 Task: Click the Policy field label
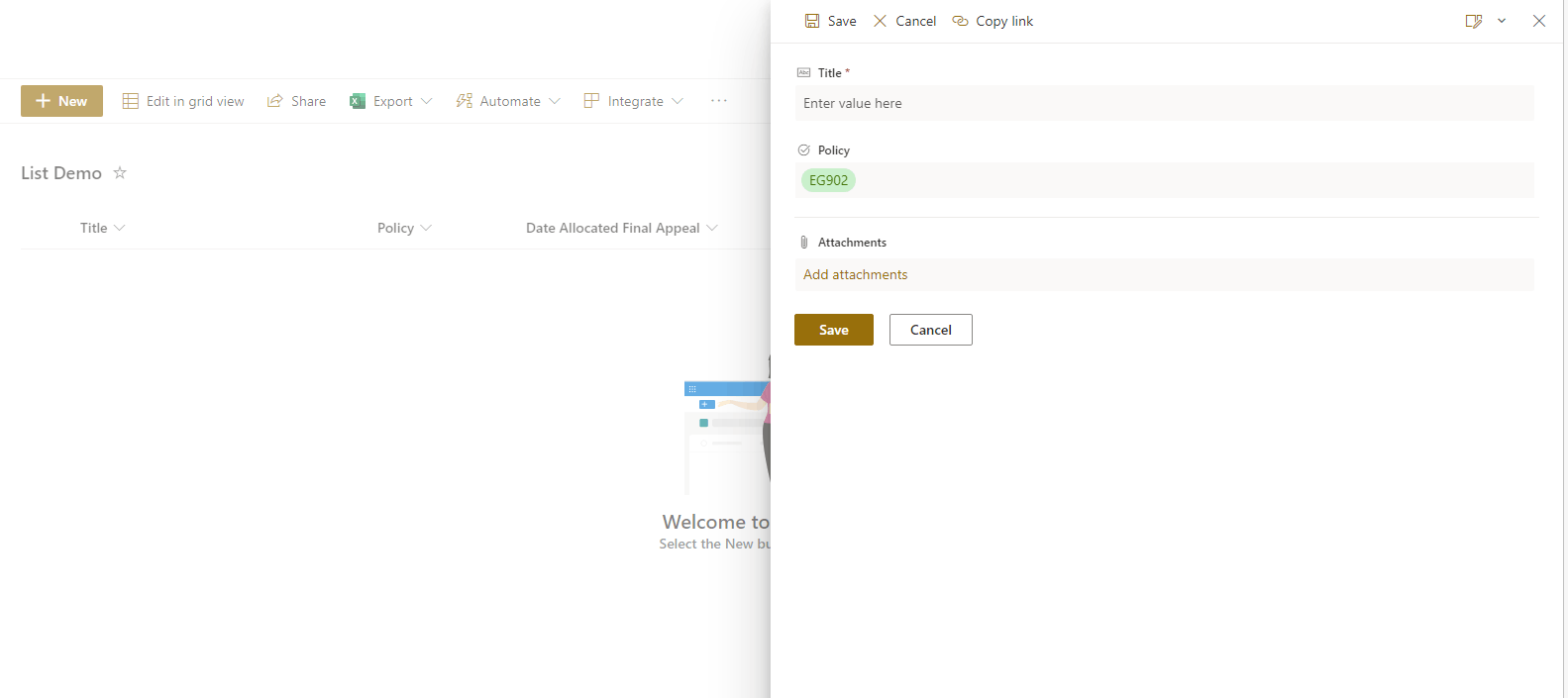point(834,150)
